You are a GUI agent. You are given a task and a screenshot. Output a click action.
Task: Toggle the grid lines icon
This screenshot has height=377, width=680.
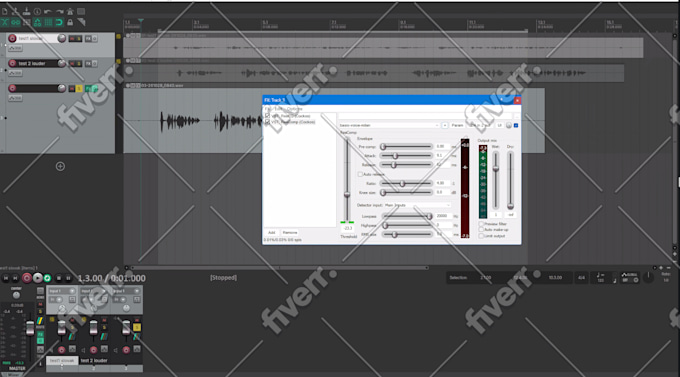48,22
